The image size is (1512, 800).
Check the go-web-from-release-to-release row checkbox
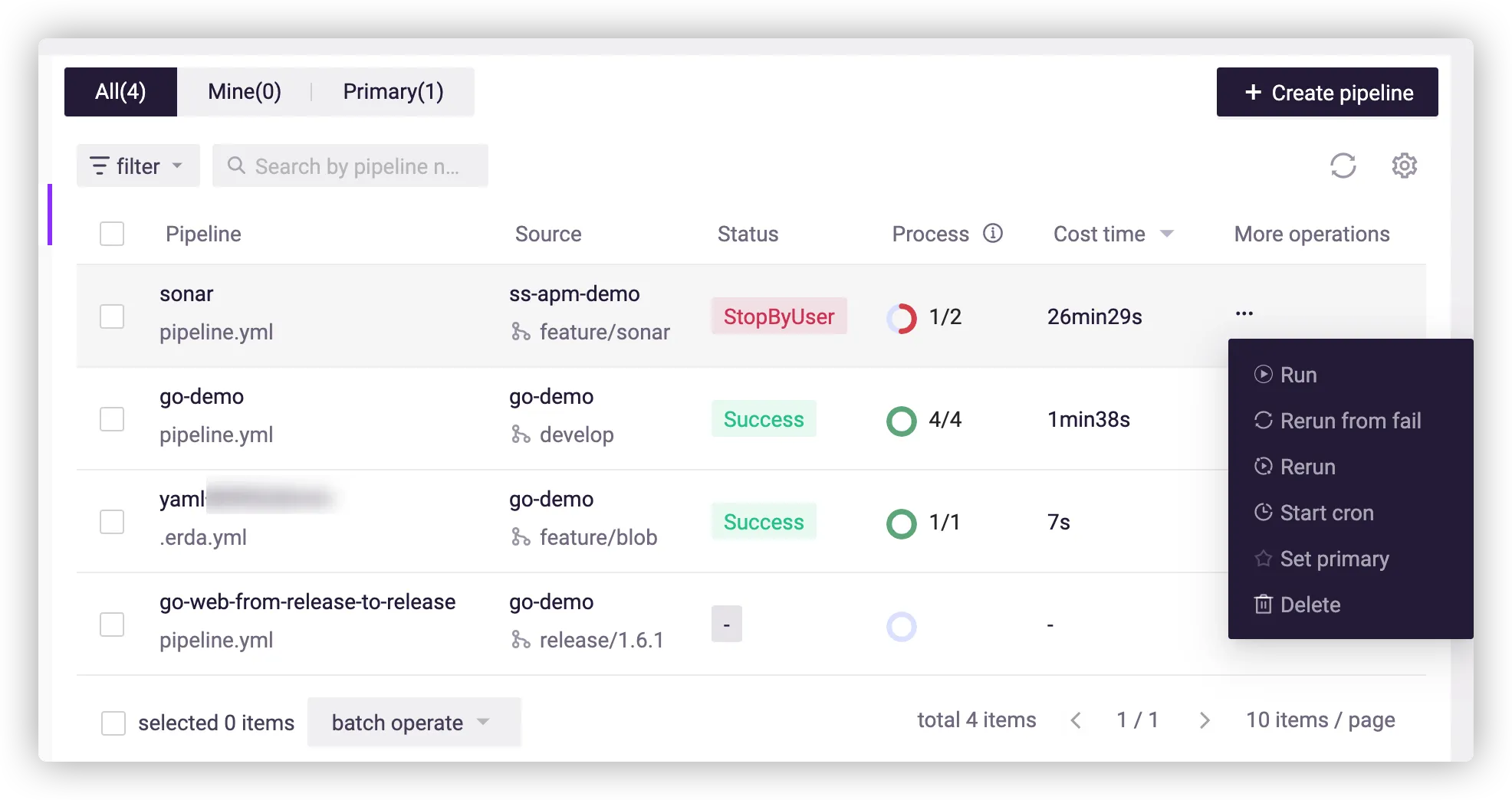pyautogui.click(x=112, y=625)
